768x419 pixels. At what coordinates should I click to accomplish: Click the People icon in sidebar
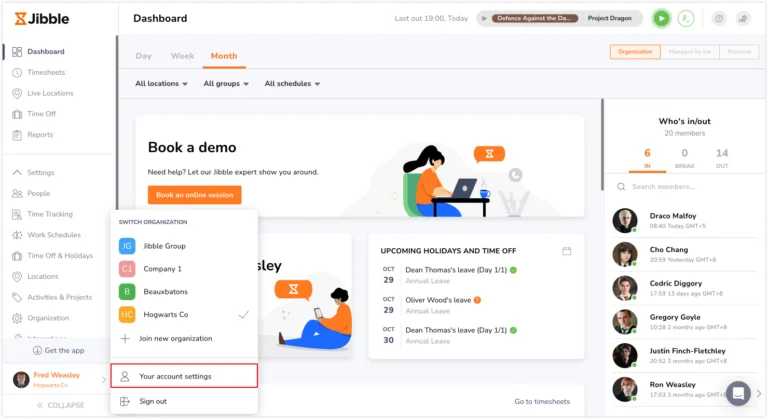(17, 194)
